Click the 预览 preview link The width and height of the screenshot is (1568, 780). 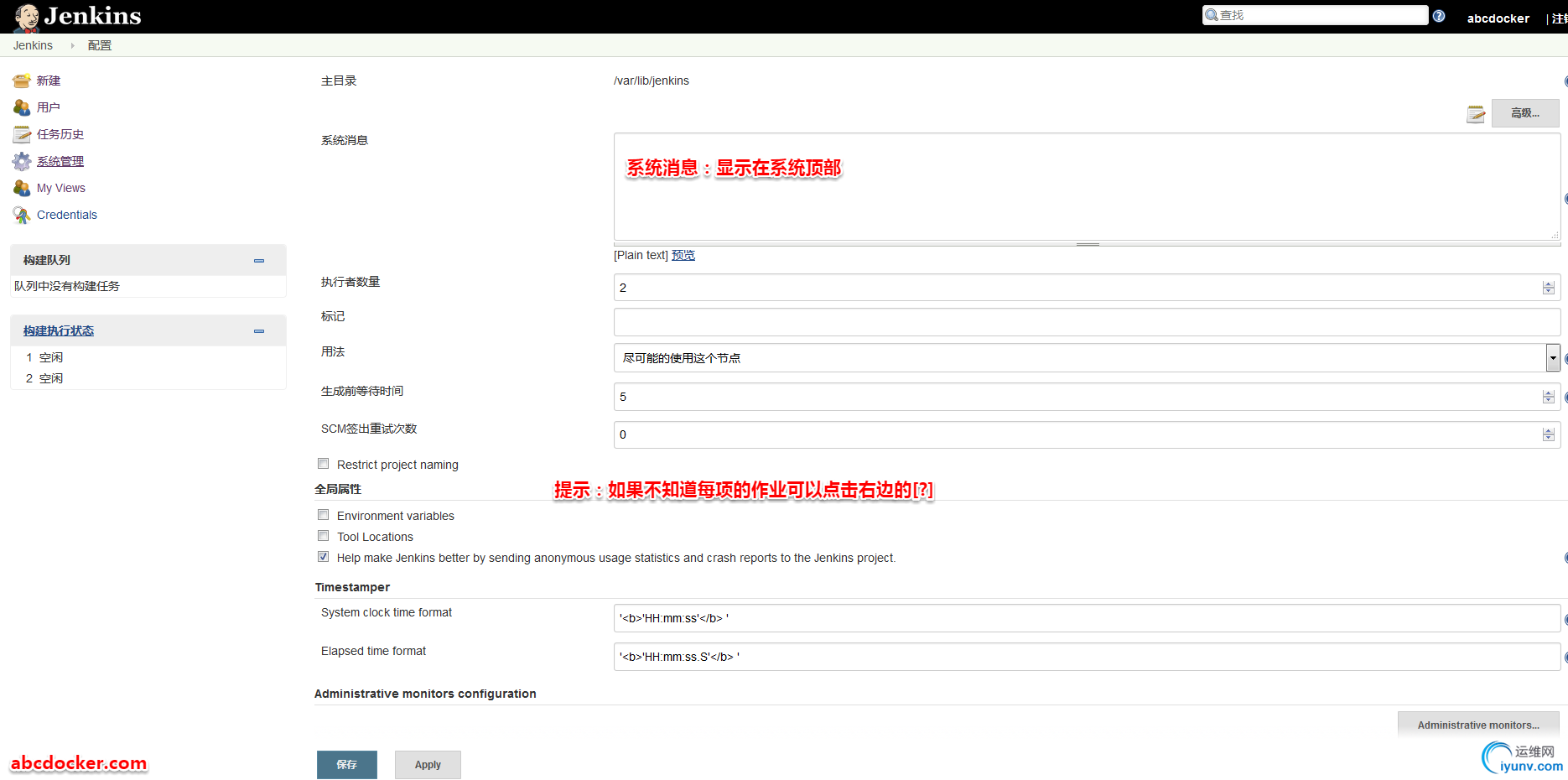click(683, 255)
